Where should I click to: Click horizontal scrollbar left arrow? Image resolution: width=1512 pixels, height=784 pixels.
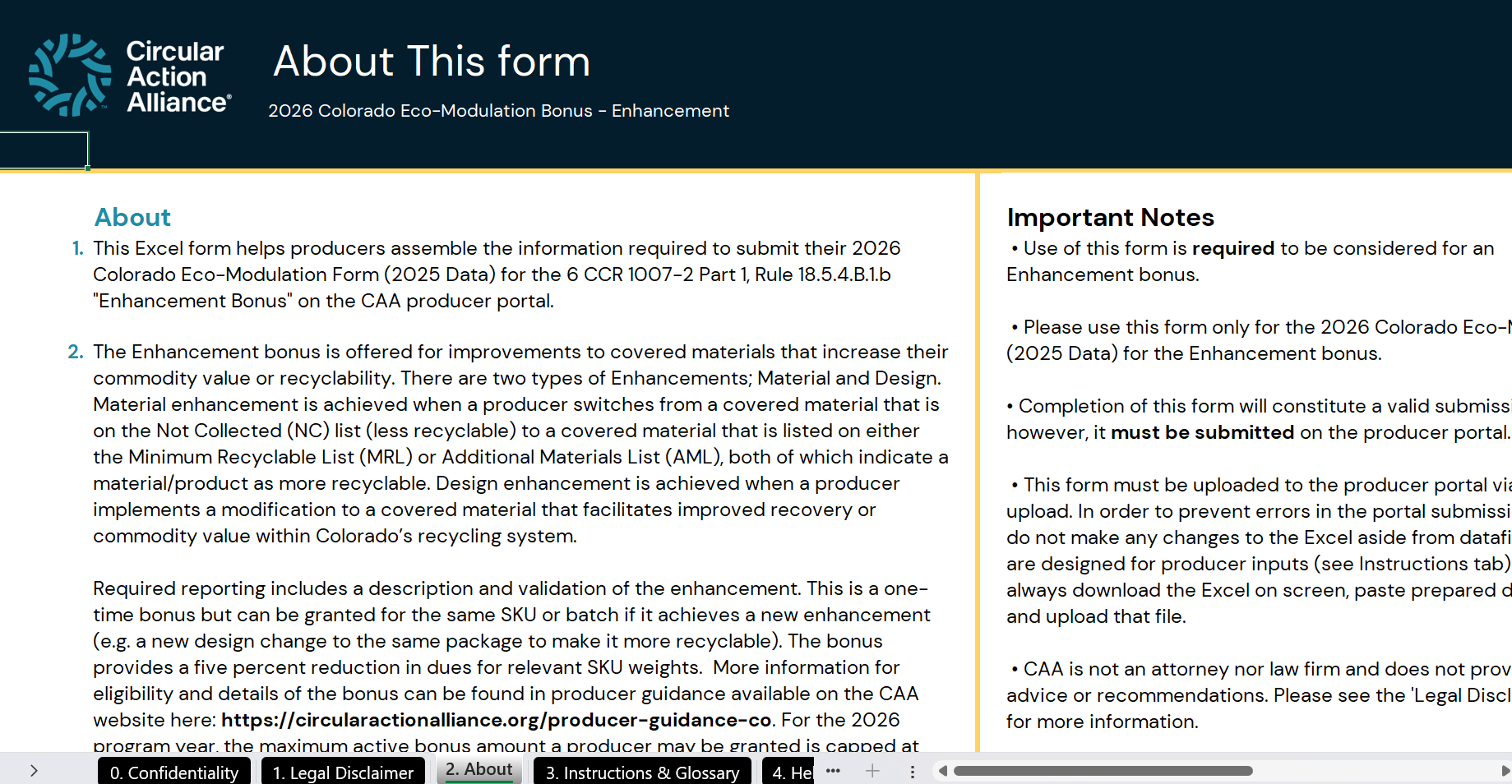click(943, 771)
